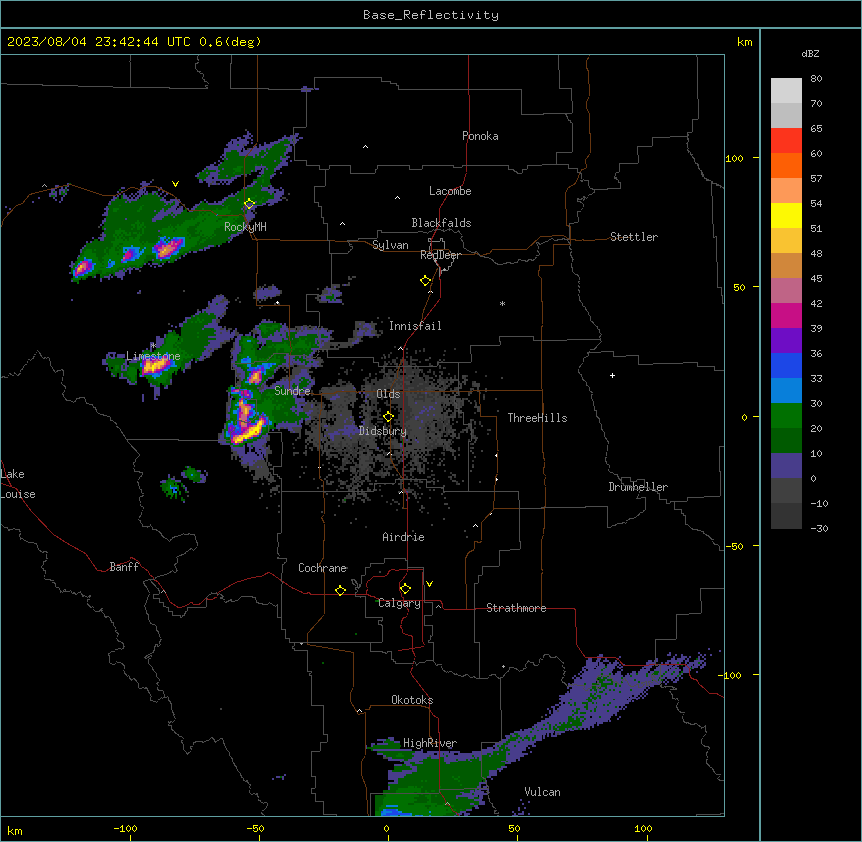This screenshot has height=842, width=862.
Task: Select the darkest gray -30 to -10 dBZ color
Action: click(786, 516)
